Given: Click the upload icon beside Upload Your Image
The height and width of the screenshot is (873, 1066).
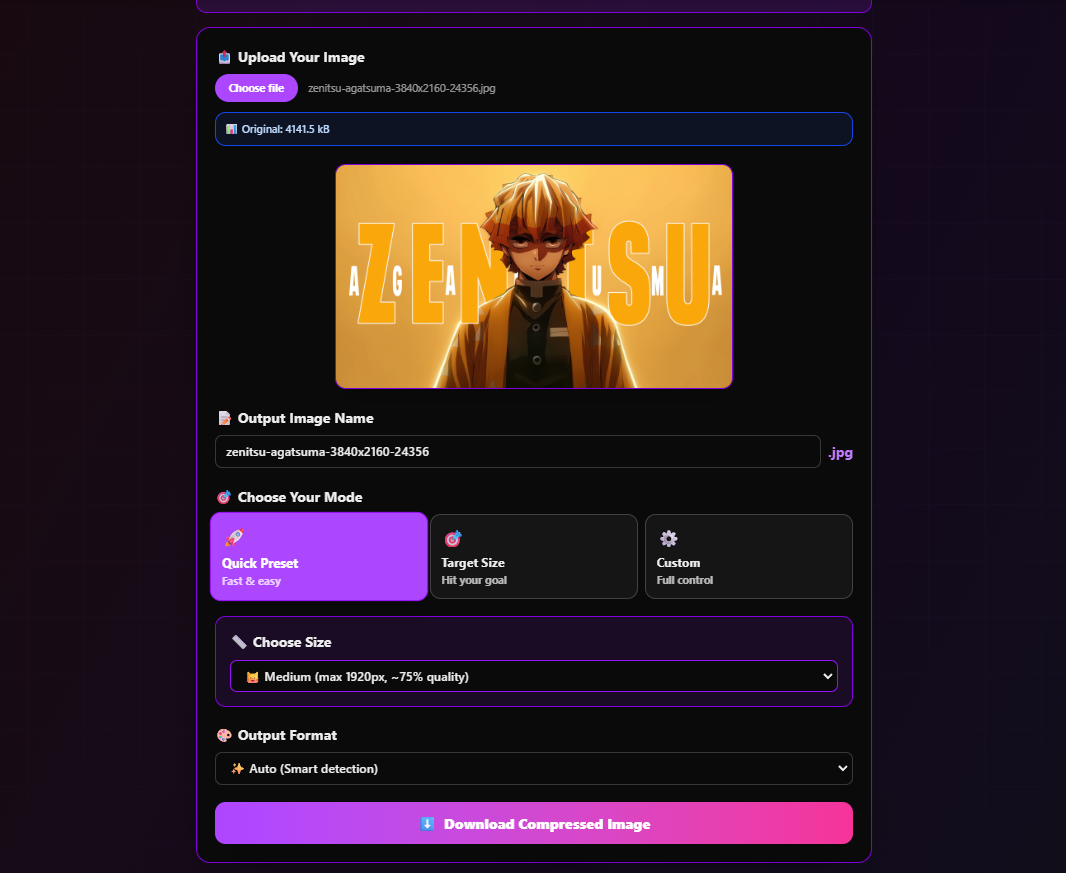Looking at the screenshot, I should [x=224, y=57].
